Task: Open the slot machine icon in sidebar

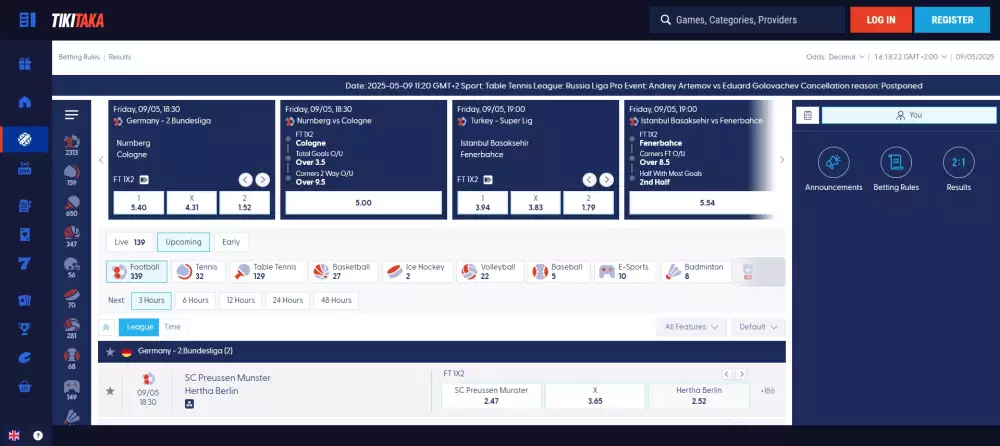Action: pos(25,206)
